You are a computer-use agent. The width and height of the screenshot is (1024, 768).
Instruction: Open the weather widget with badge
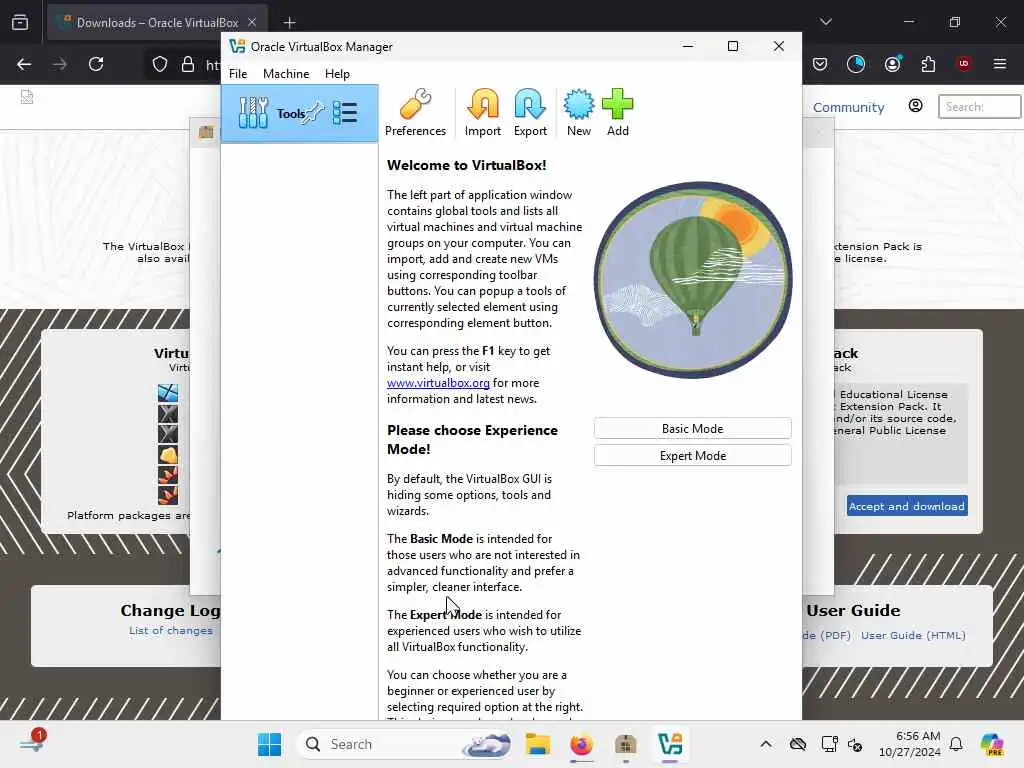point(32,743)
